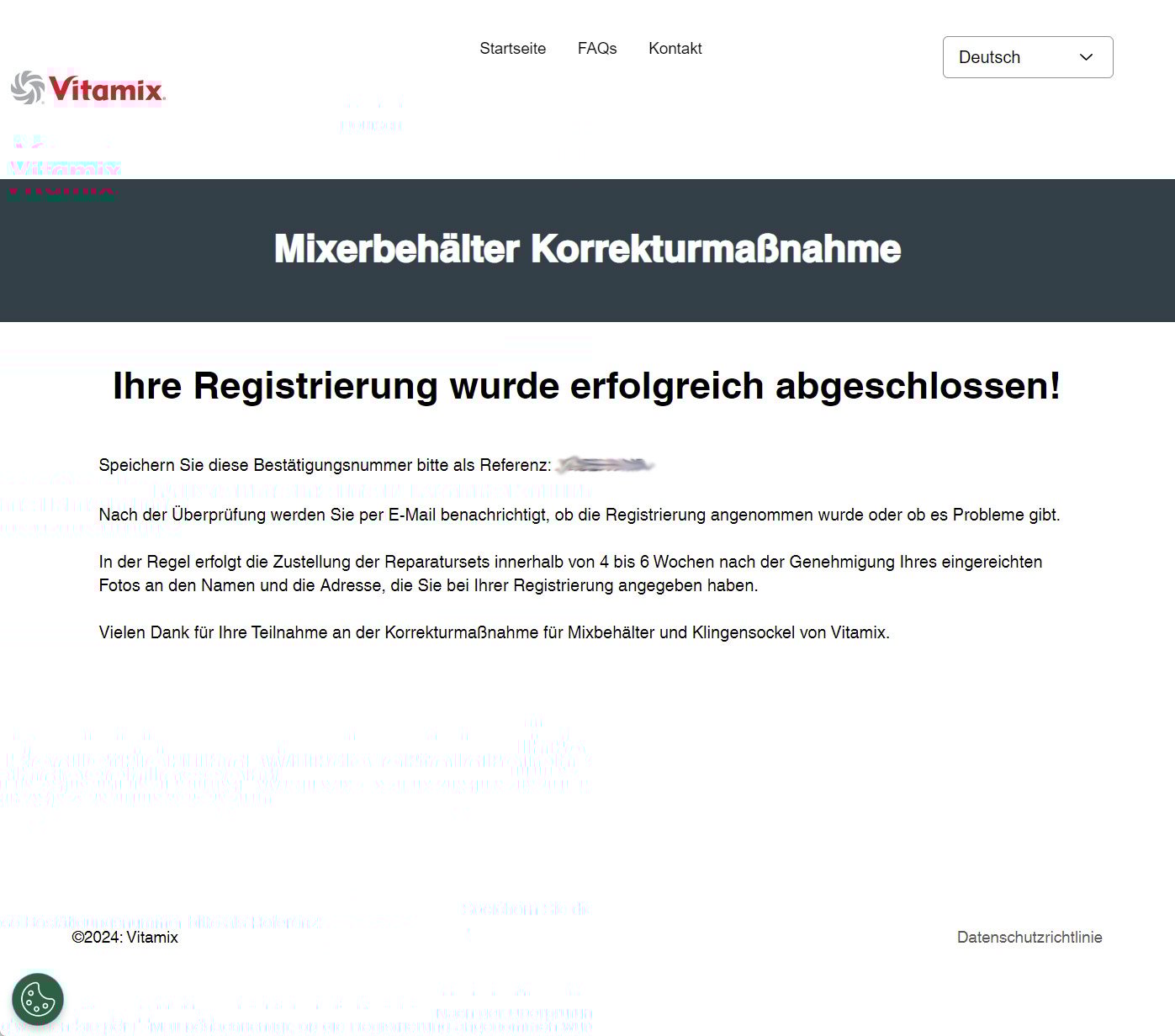Click the sentence mentioning 4 bis 6 Wochen
Viewport: 1175px width, 1036px height.
tap(570, 562)
